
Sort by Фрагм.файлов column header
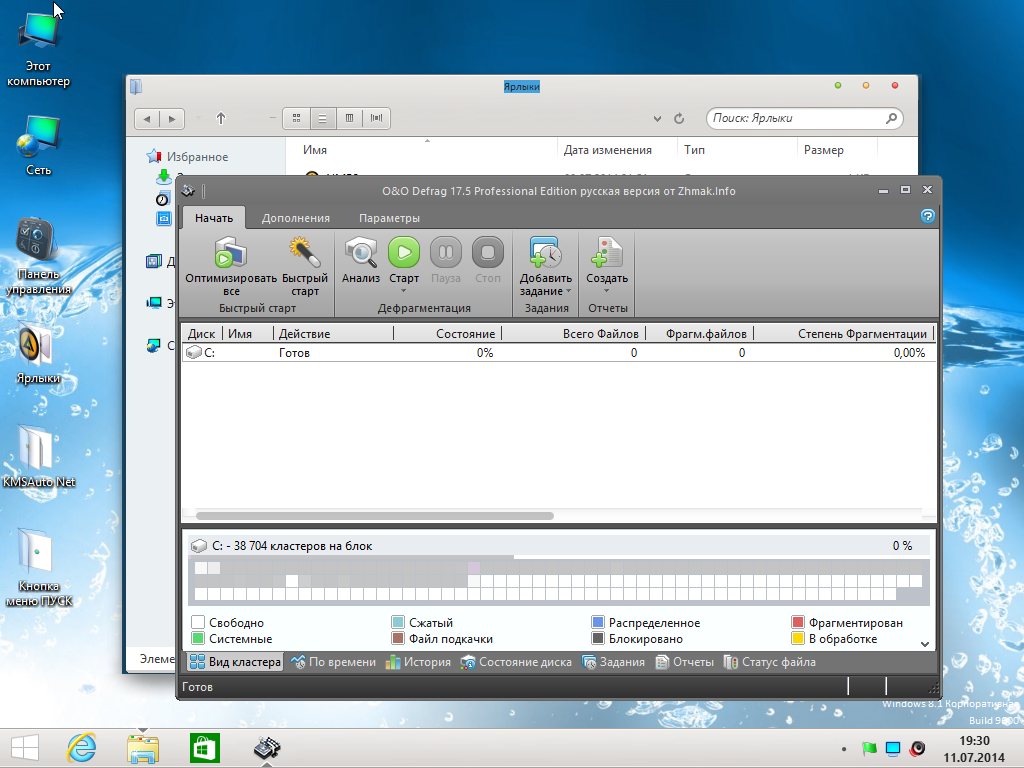pos(700,334)
